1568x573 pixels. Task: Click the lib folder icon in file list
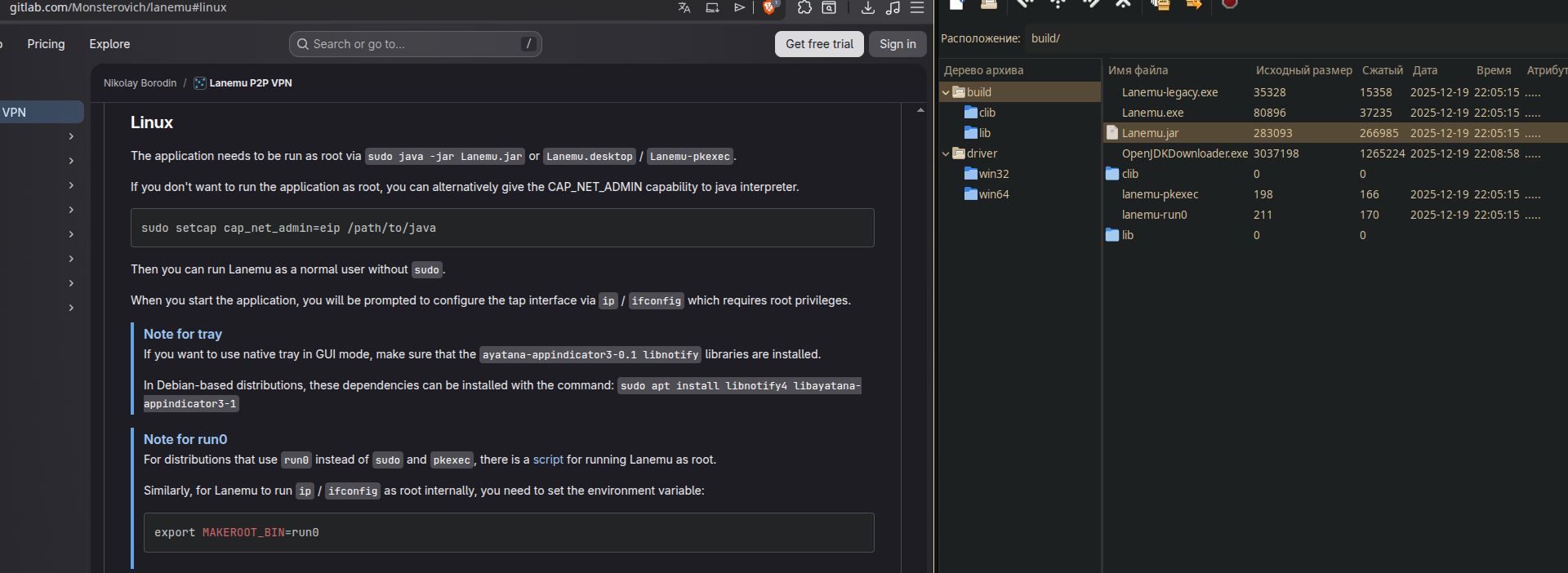[x=1112, y=235]
